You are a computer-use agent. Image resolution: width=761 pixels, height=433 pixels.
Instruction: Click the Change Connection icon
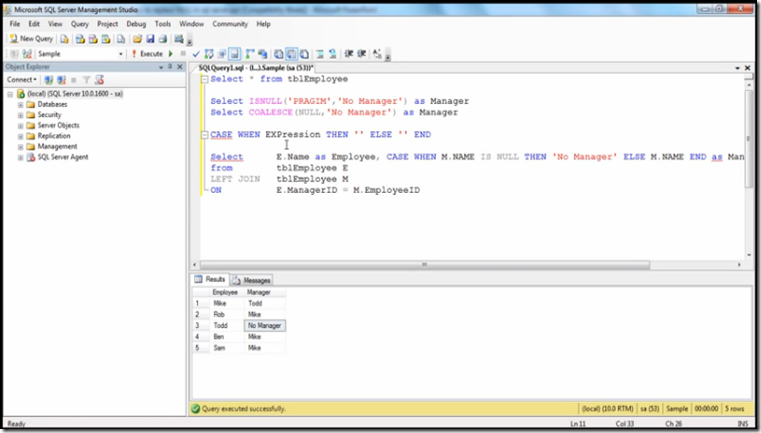point(27,54)
